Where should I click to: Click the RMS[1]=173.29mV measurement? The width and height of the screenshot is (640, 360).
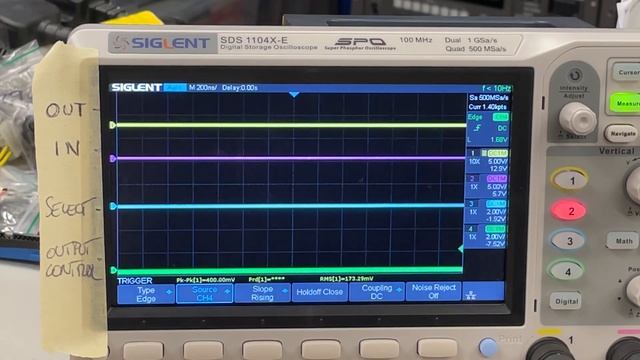pyautogui.click(x=347, y=279)
